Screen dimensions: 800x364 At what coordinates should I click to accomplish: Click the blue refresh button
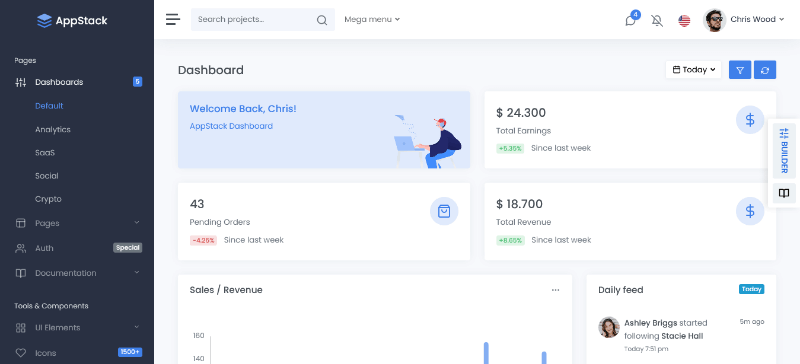point(765,70)
